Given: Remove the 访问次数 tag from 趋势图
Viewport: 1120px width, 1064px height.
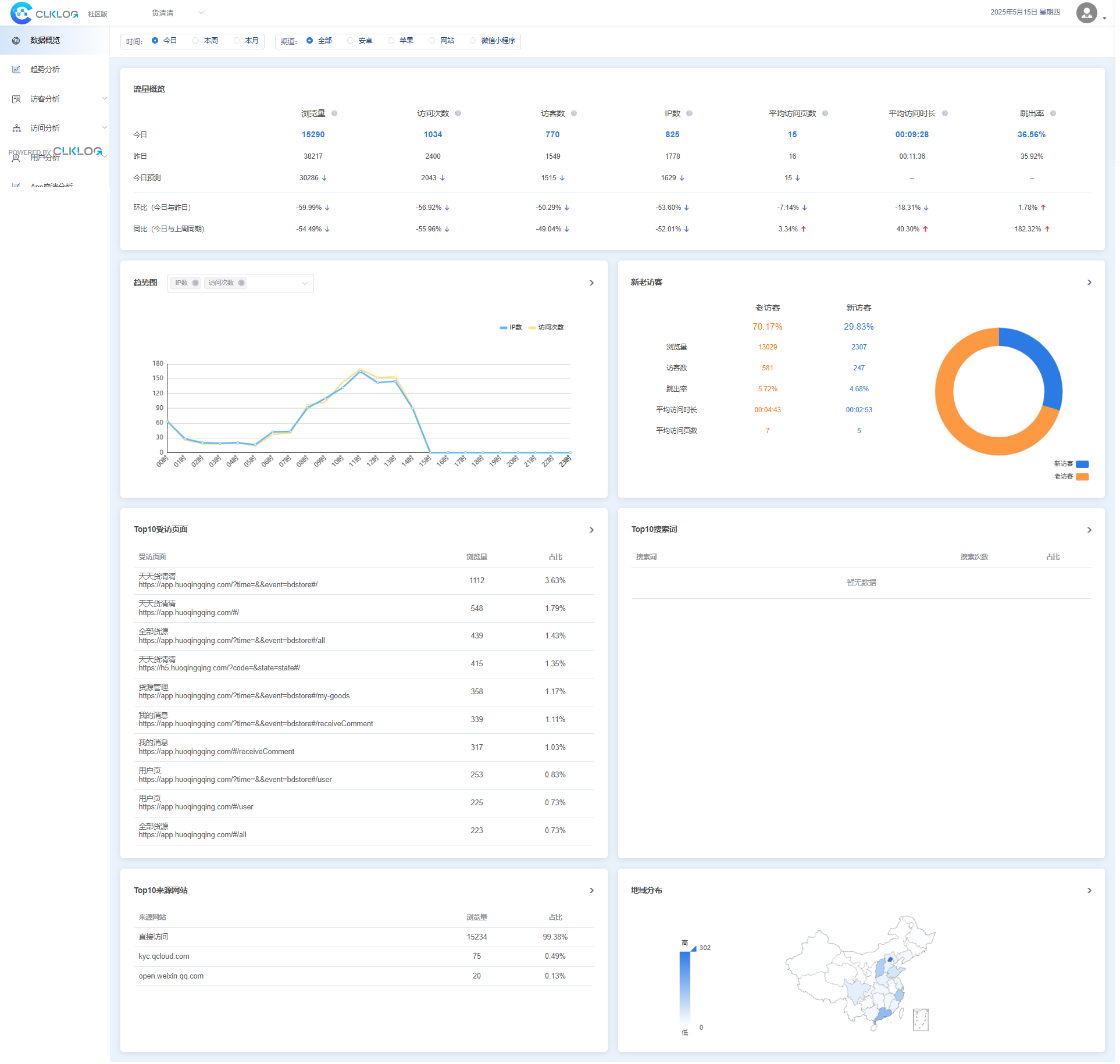Looking at the screenshot, I should click(241, 283).
